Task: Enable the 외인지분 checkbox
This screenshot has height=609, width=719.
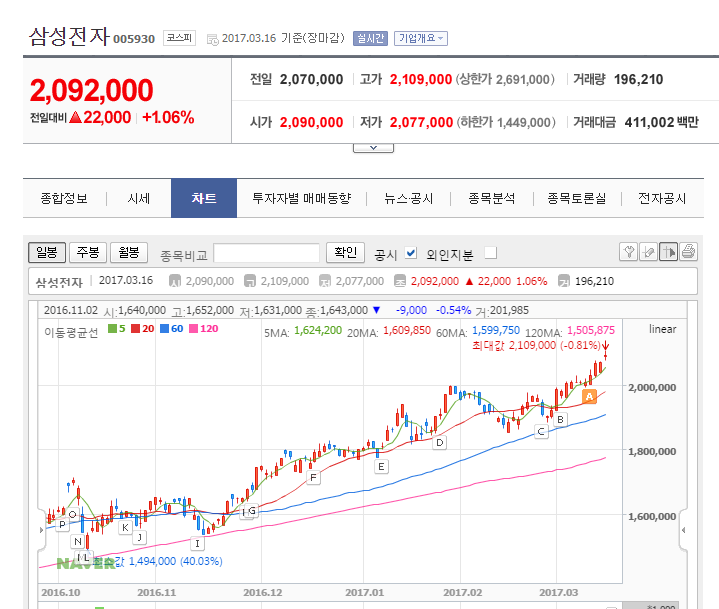Action: click(490, 253)
